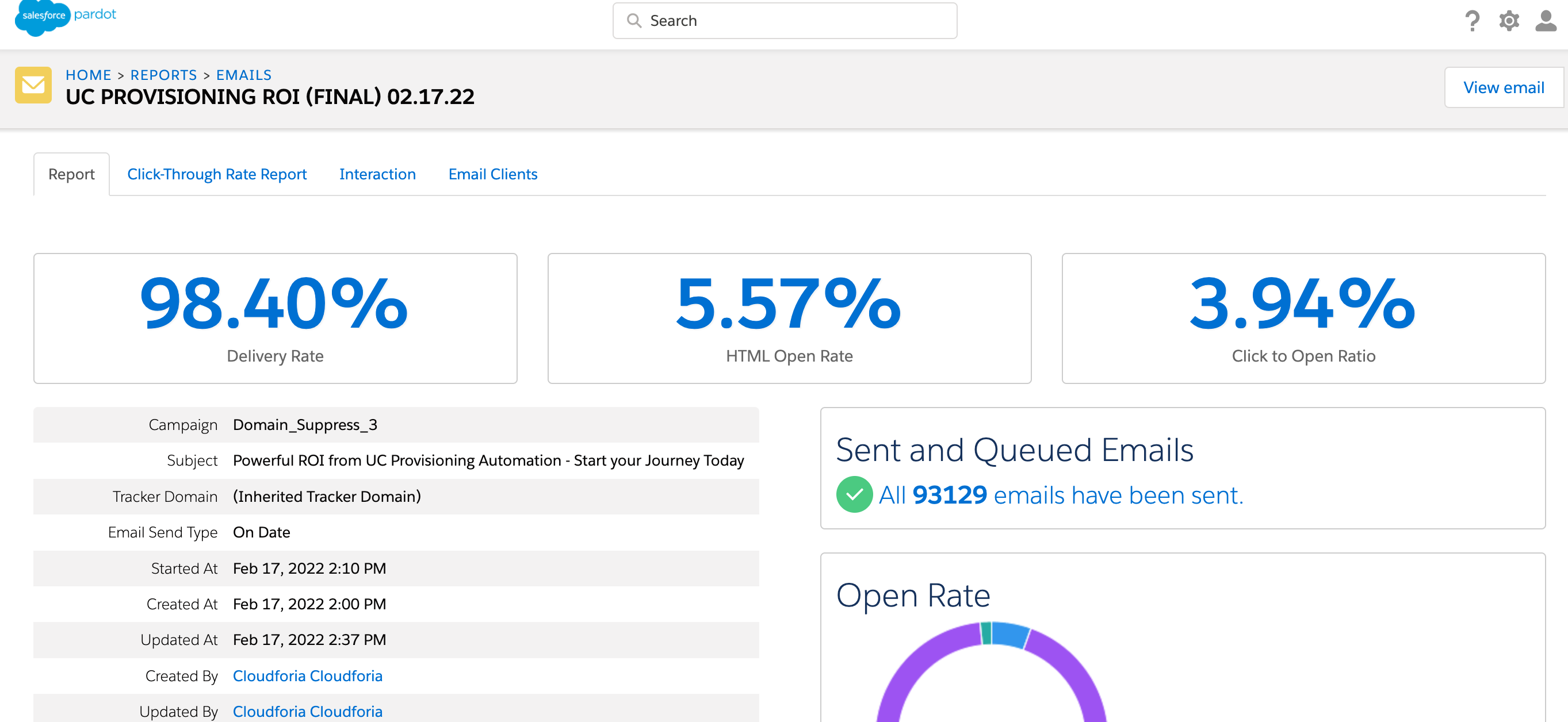This screenshot has width=1568, height=722.
Task: Go to HOME breadcrumb
Action: (x=88, y=75)
